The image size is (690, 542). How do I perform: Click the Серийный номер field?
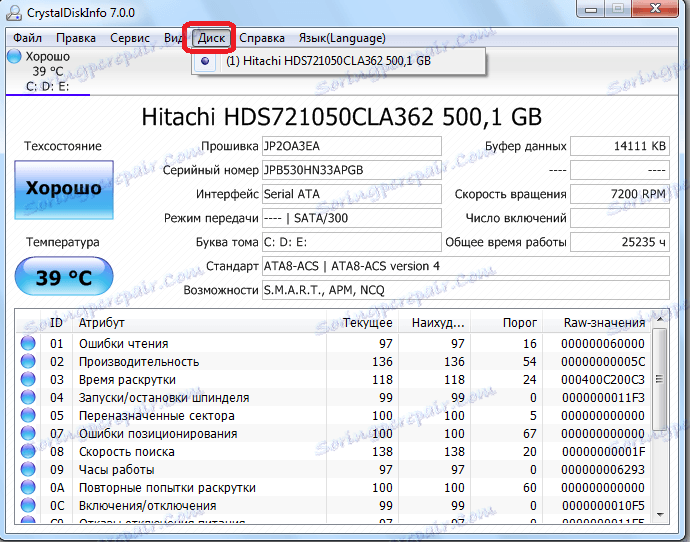352,170
